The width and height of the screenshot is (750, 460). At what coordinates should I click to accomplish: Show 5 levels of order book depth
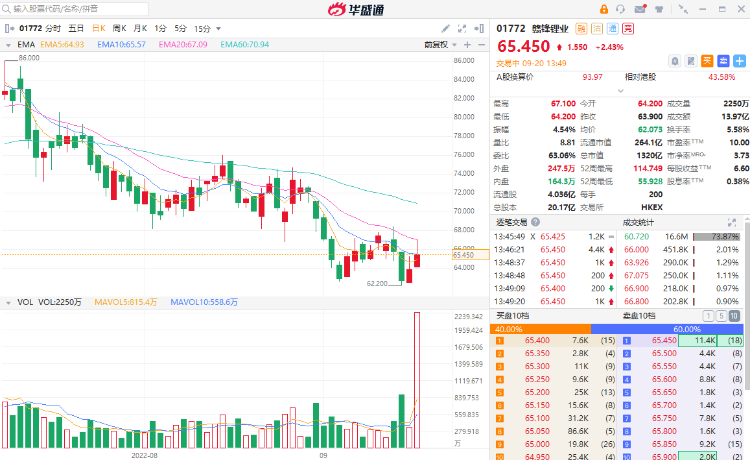pyautogui.click(x=721, y=316)
